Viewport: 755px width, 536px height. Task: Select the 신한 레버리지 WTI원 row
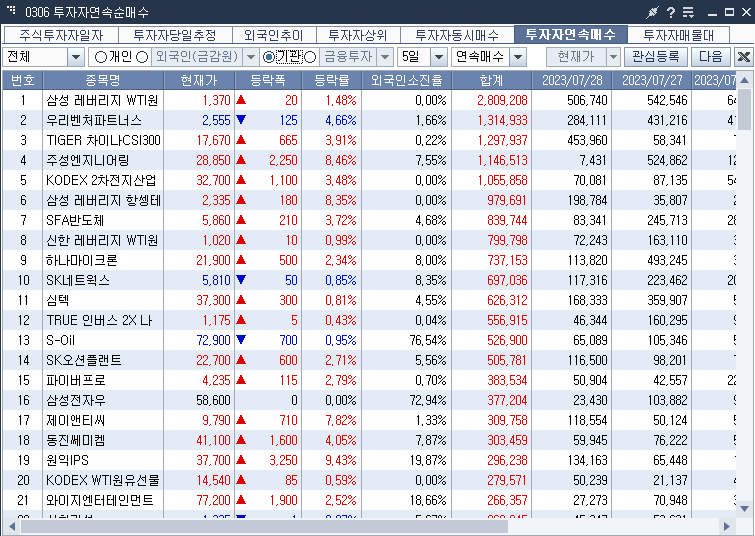tap(369, 240)
